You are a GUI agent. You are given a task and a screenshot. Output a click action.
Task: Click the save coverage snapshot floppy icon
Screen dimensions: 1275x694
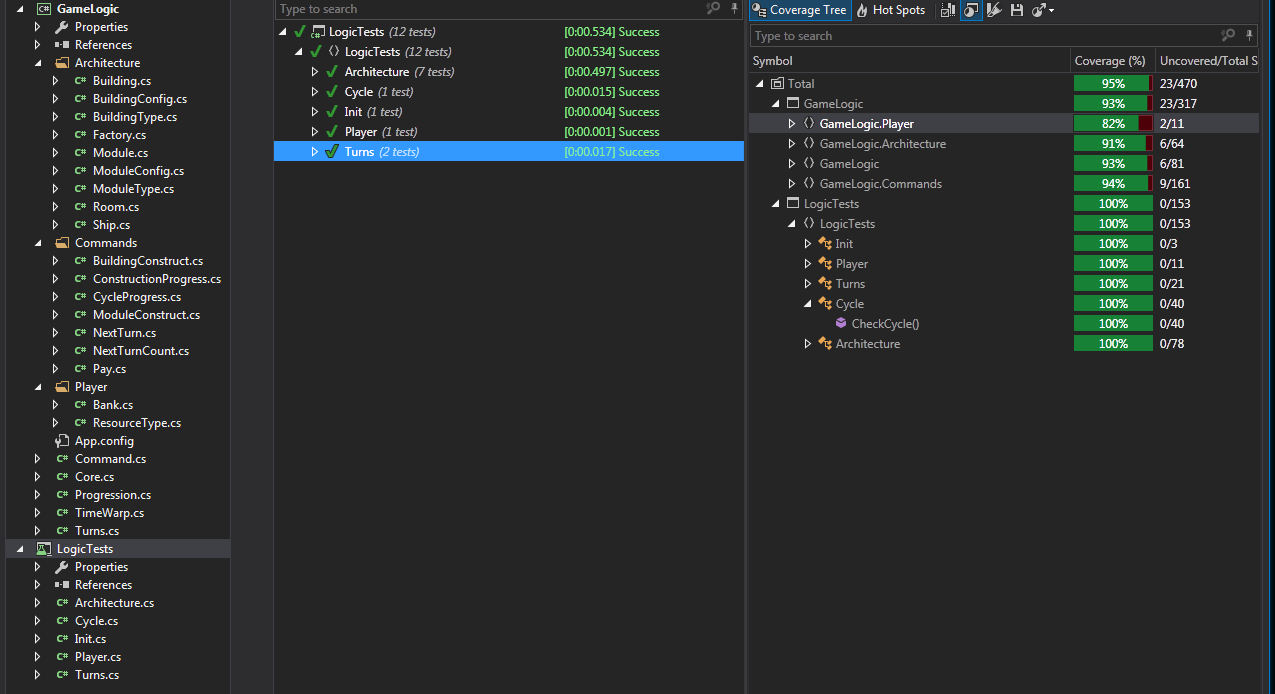(1017, 10)
